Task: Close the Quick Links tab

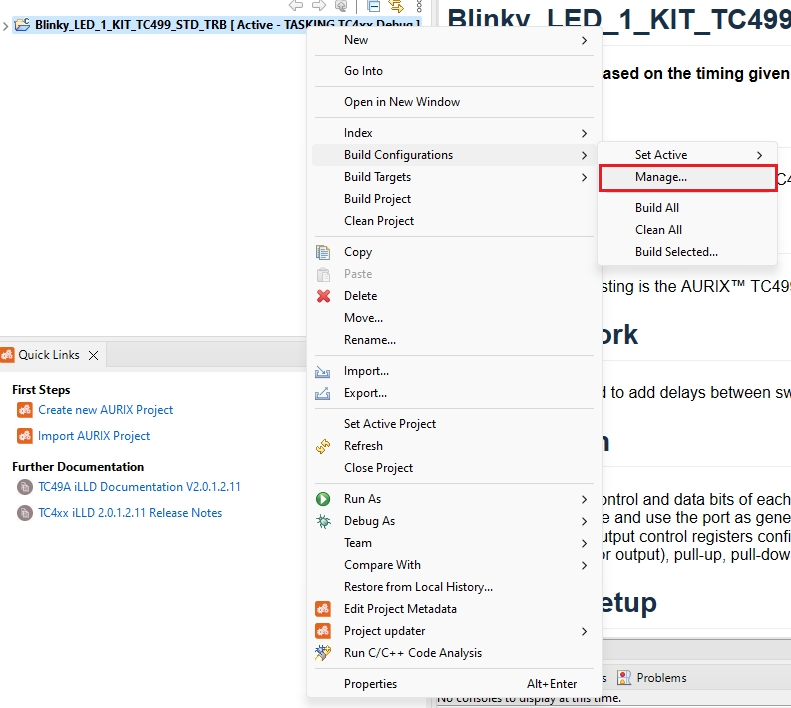Action: (x=93, y=356)
